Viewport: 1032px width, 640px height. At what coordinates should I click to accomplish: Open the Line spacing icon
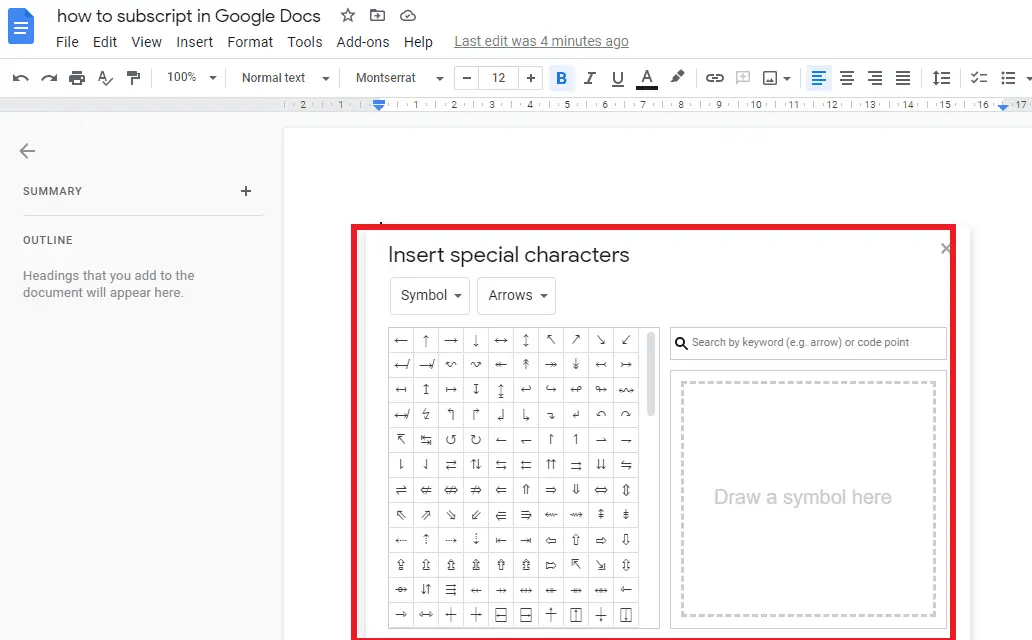pos(941,77)
